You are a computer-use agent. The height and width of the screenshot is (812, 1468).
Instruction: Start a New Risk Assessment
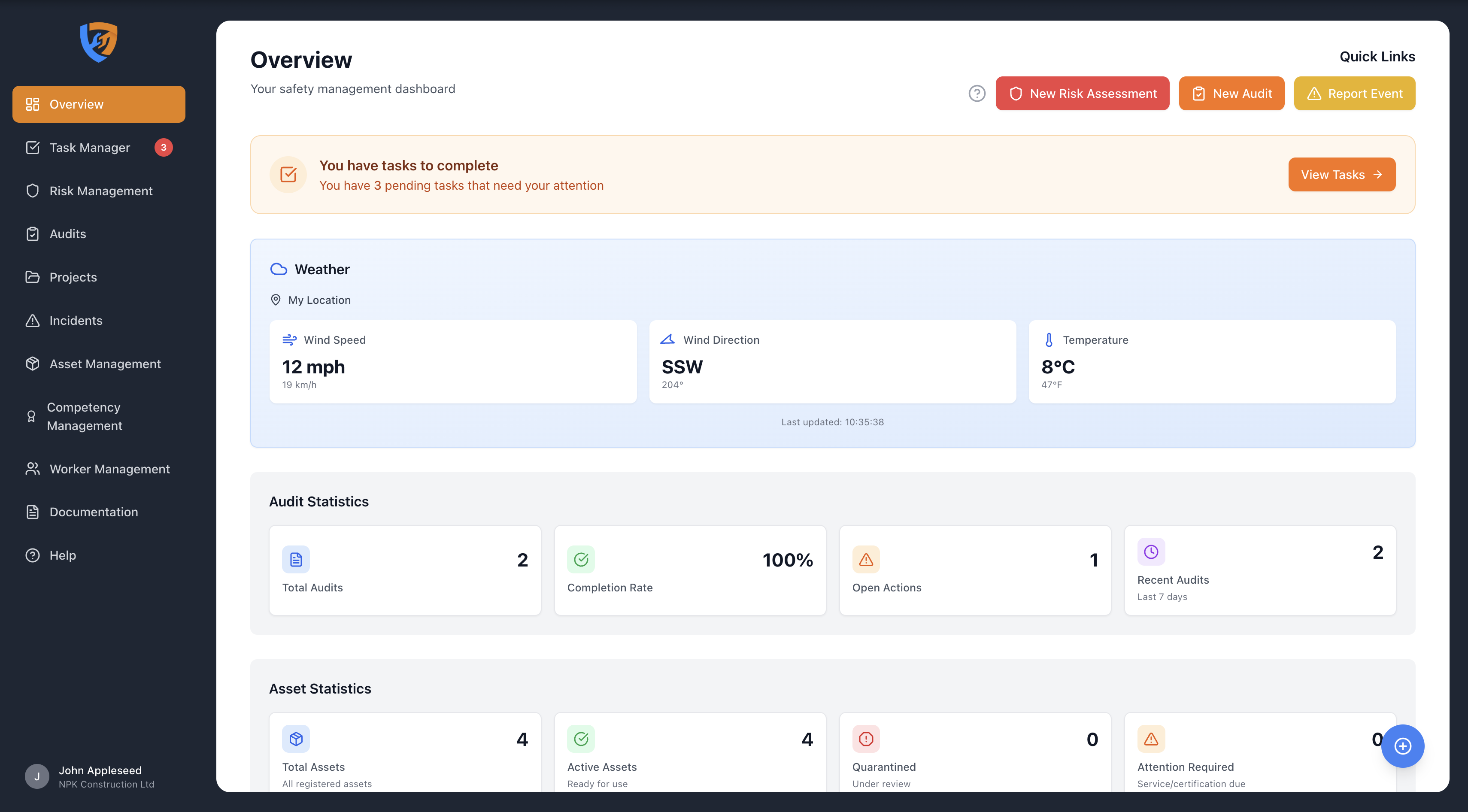(1082, 94)
